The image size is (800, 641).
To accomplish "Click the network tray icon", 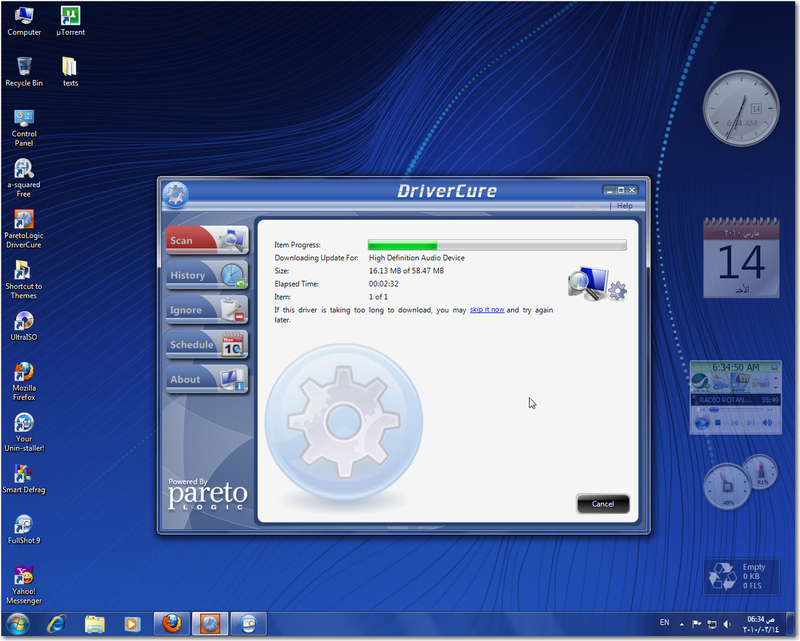I will click(712, 624).
